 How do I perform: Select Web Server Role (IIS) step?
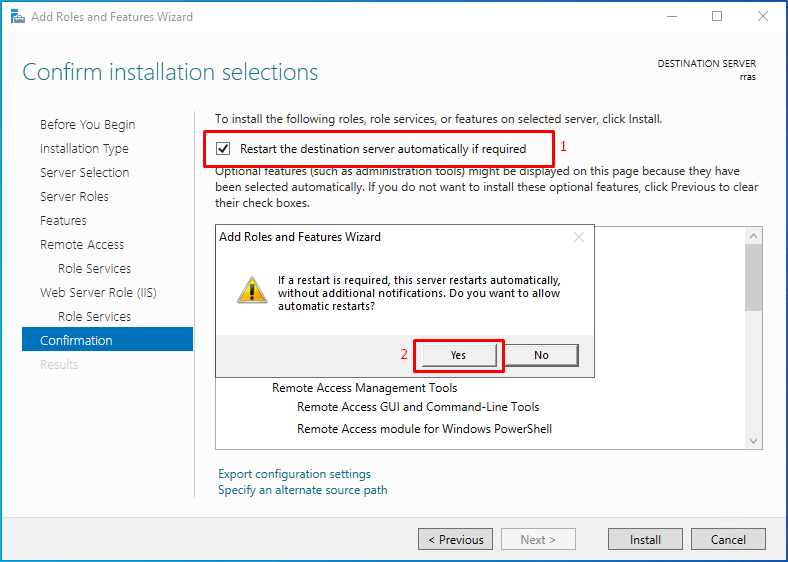98,293
